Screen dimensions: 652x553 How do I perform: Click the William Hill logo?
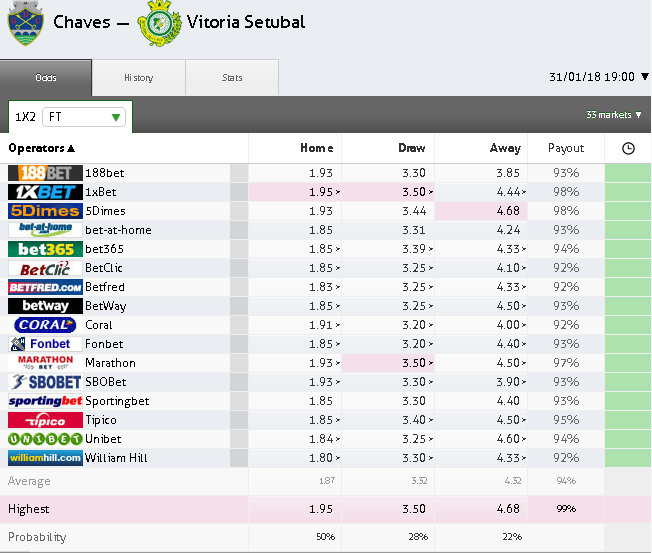44,458
